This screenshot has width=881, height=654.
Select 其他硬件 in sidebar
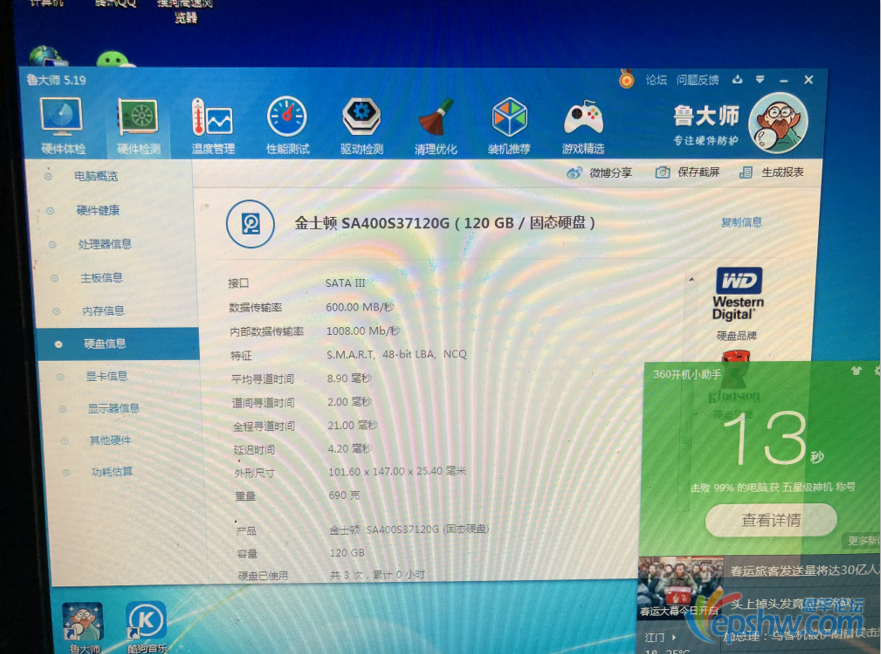point(110,440)
